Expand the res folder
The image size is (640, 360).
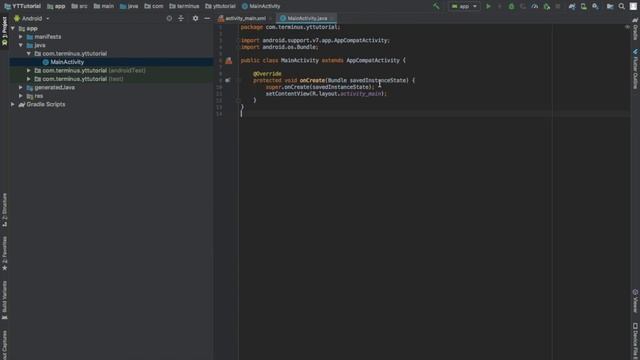click(x=21, y=96)
